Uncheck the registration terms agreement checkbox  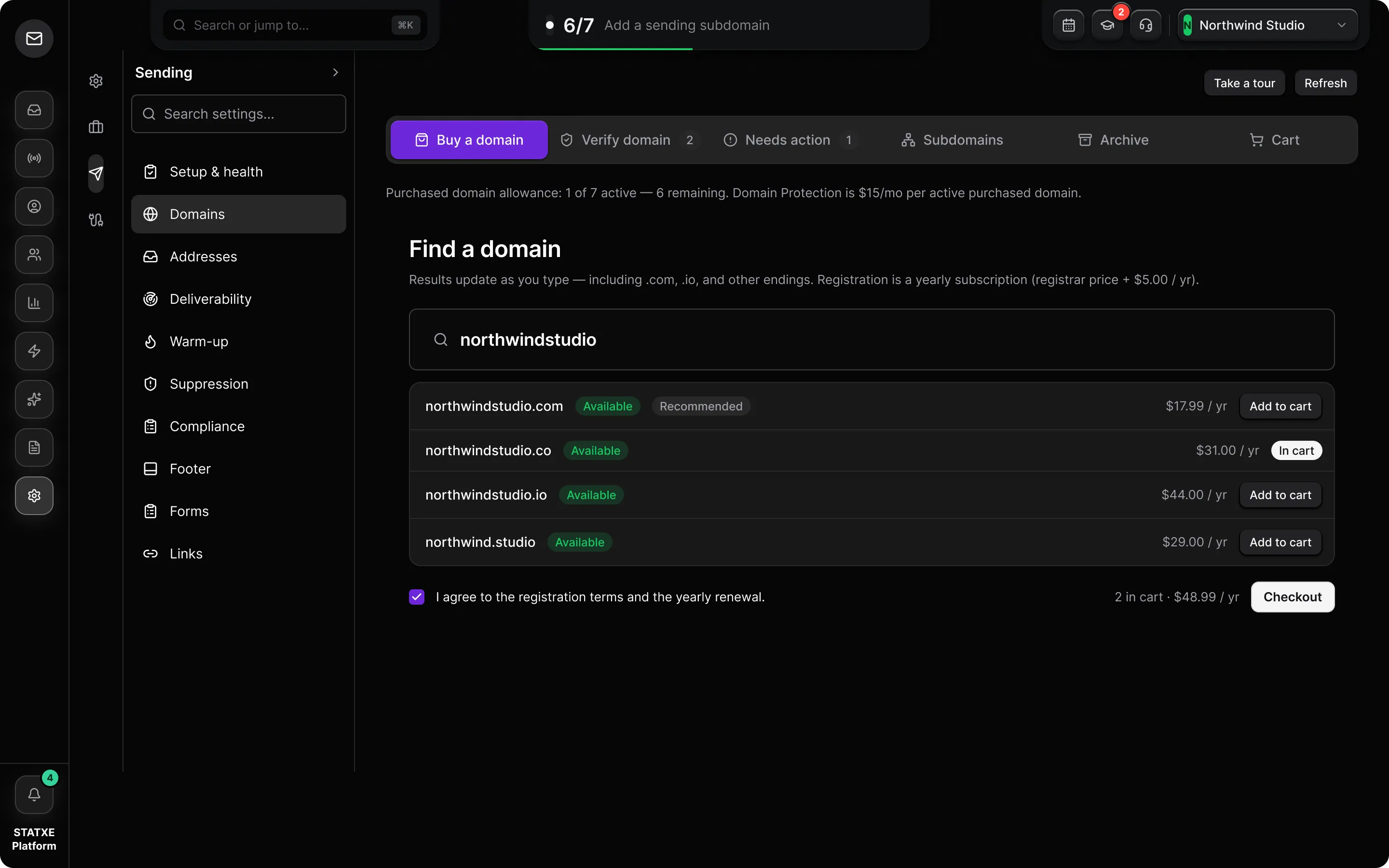pyautogui.click(x=417, y=597)
